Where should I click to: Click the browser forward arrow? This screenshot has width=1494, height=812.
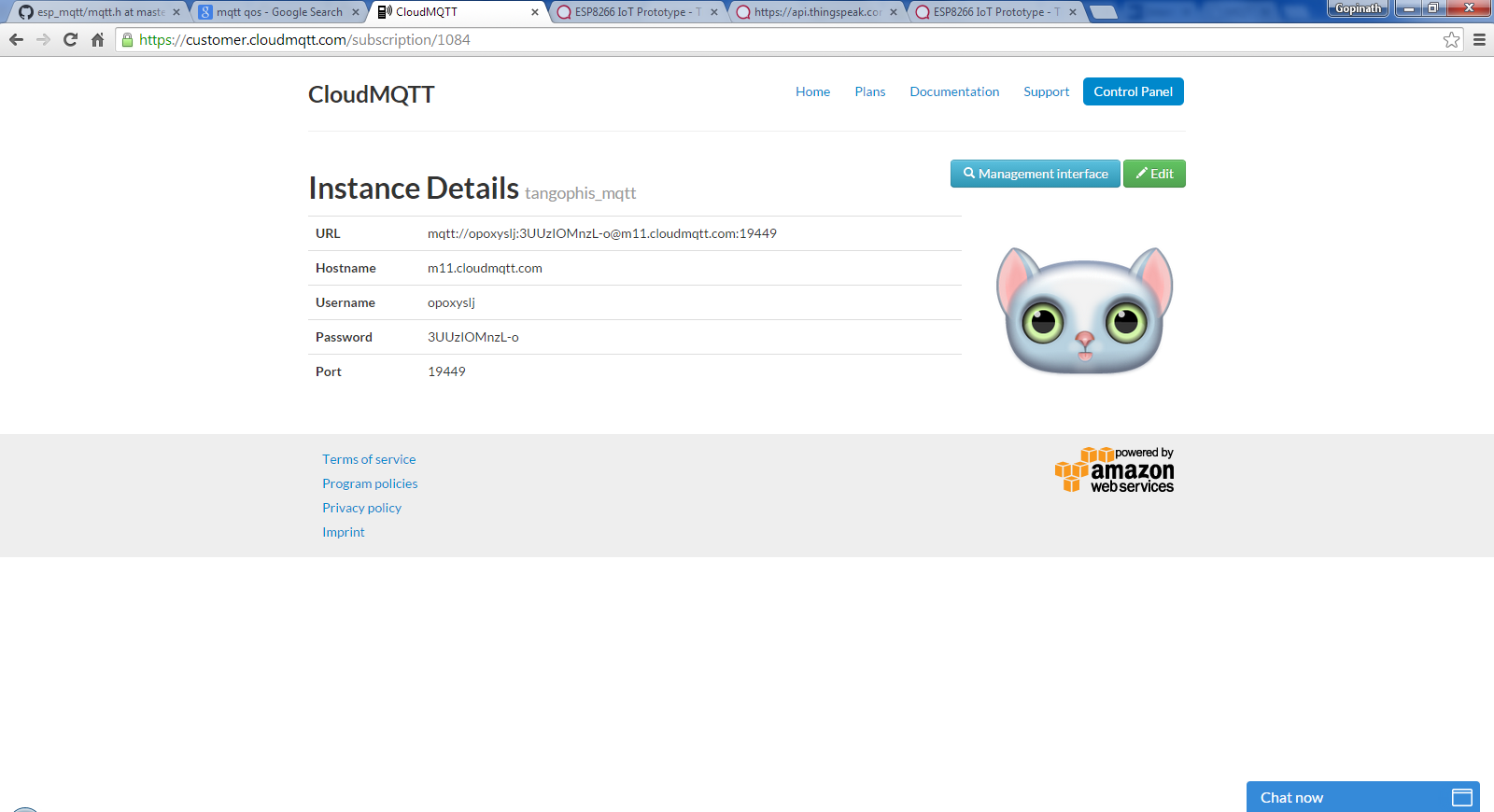tap(43, 40)
